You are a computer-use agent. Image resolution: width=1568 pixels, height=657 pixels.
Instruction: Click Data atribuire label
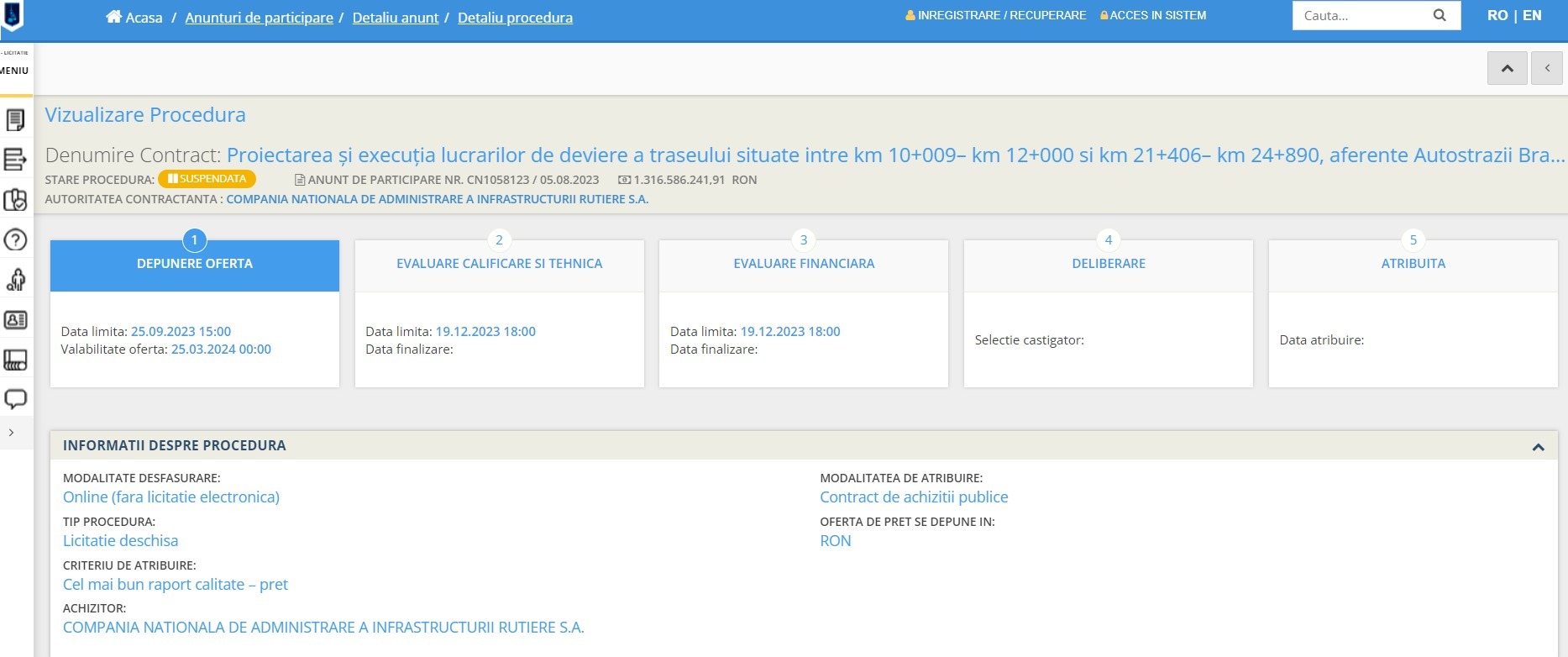coord(1322,340)
